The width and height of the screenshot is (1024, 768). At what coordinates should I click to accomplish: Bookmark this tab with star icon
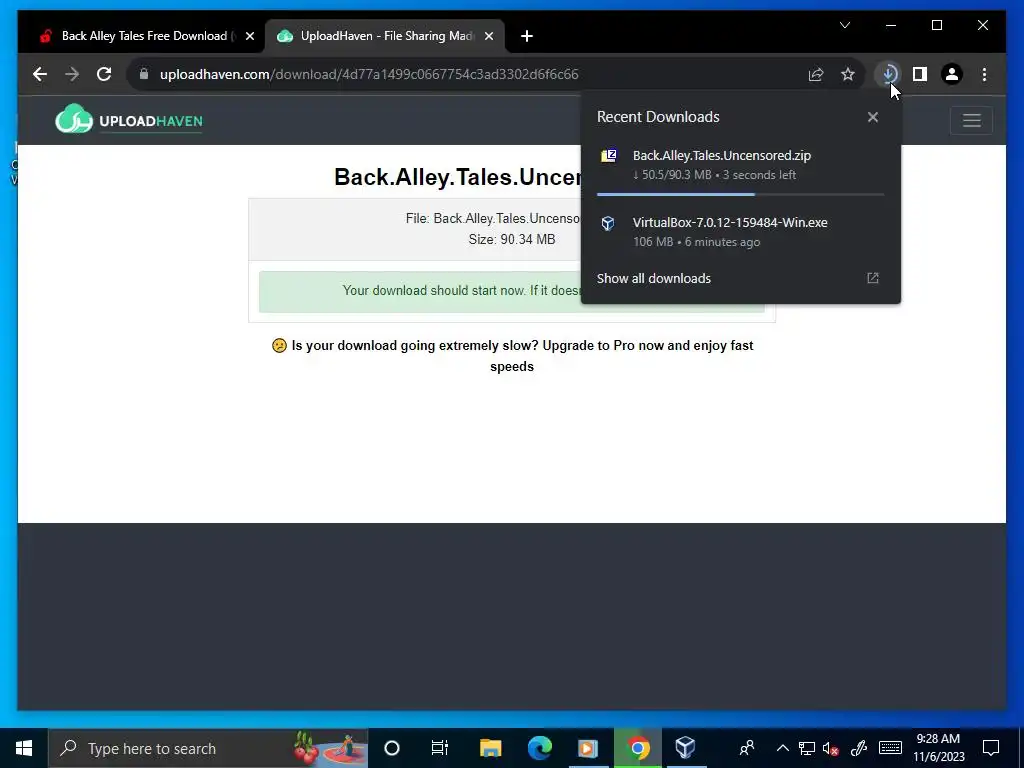(x=848, y=74)
